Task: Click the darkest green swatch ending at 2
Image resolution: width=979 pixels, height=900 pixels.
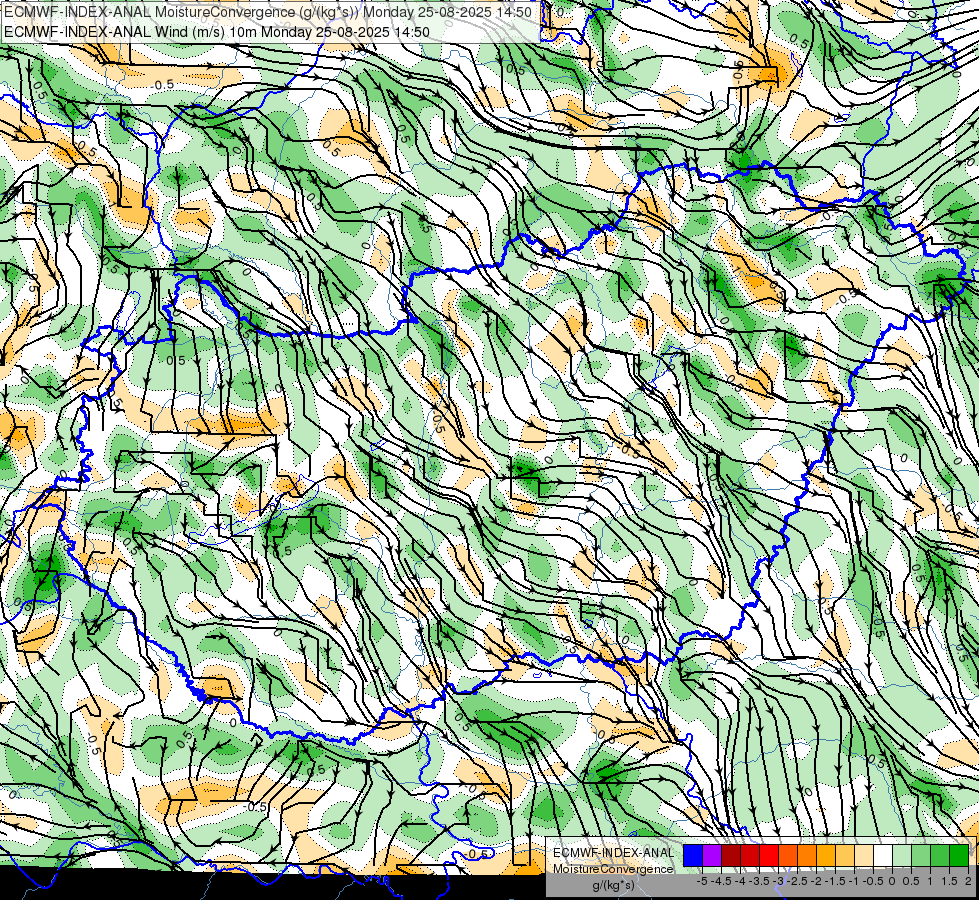Action: point(959,855)
